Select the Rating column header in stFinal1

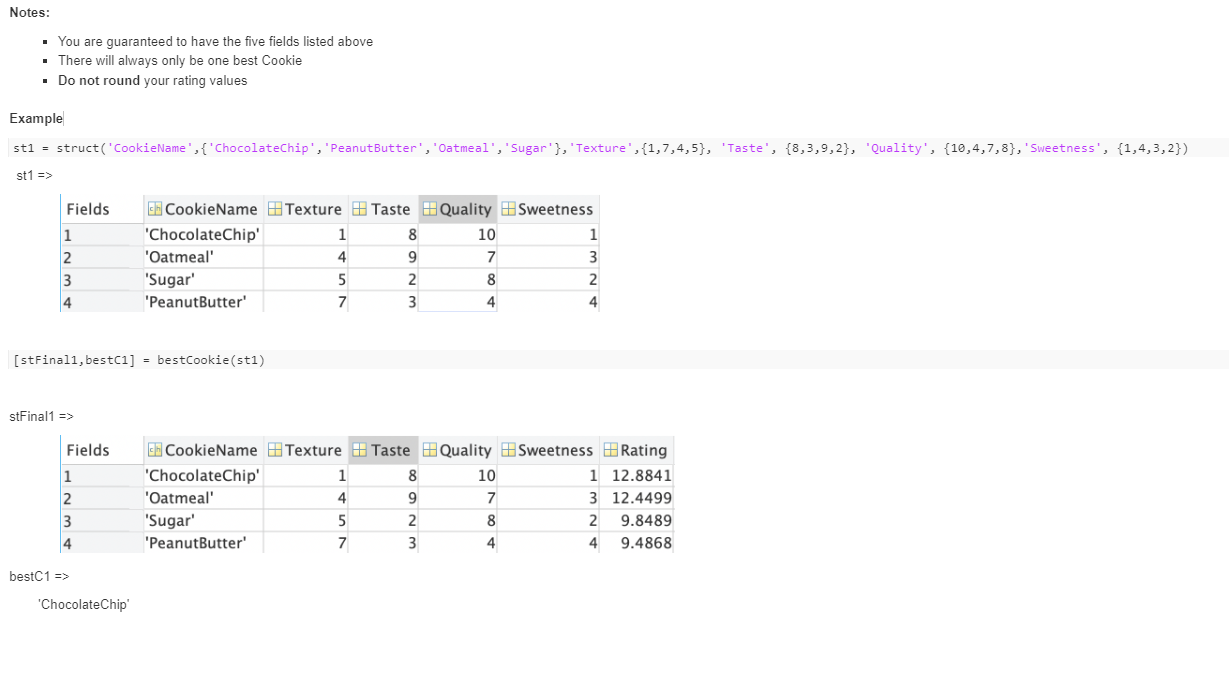coord(637,450)
